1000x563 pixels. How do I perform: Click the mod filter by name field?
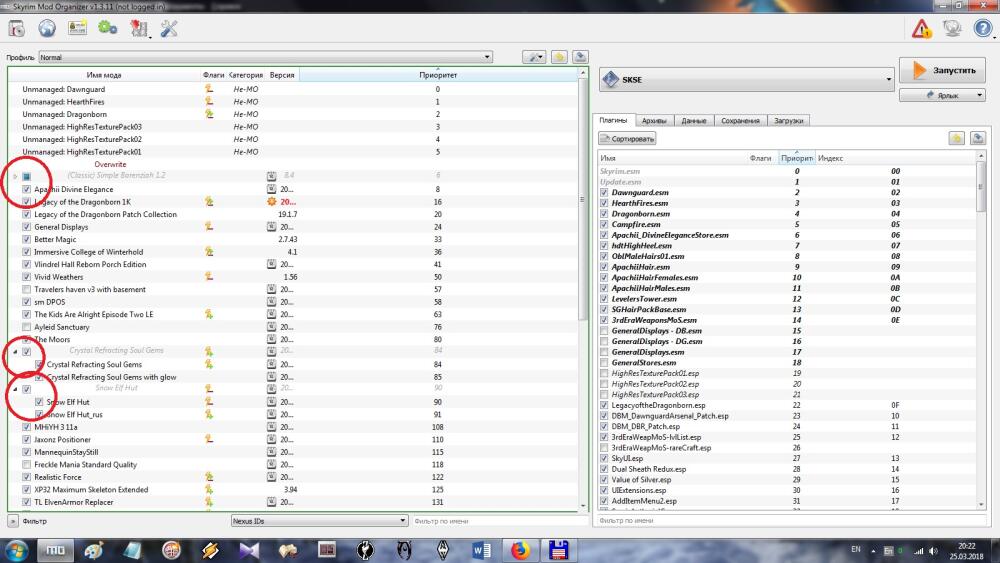(499, 521)
